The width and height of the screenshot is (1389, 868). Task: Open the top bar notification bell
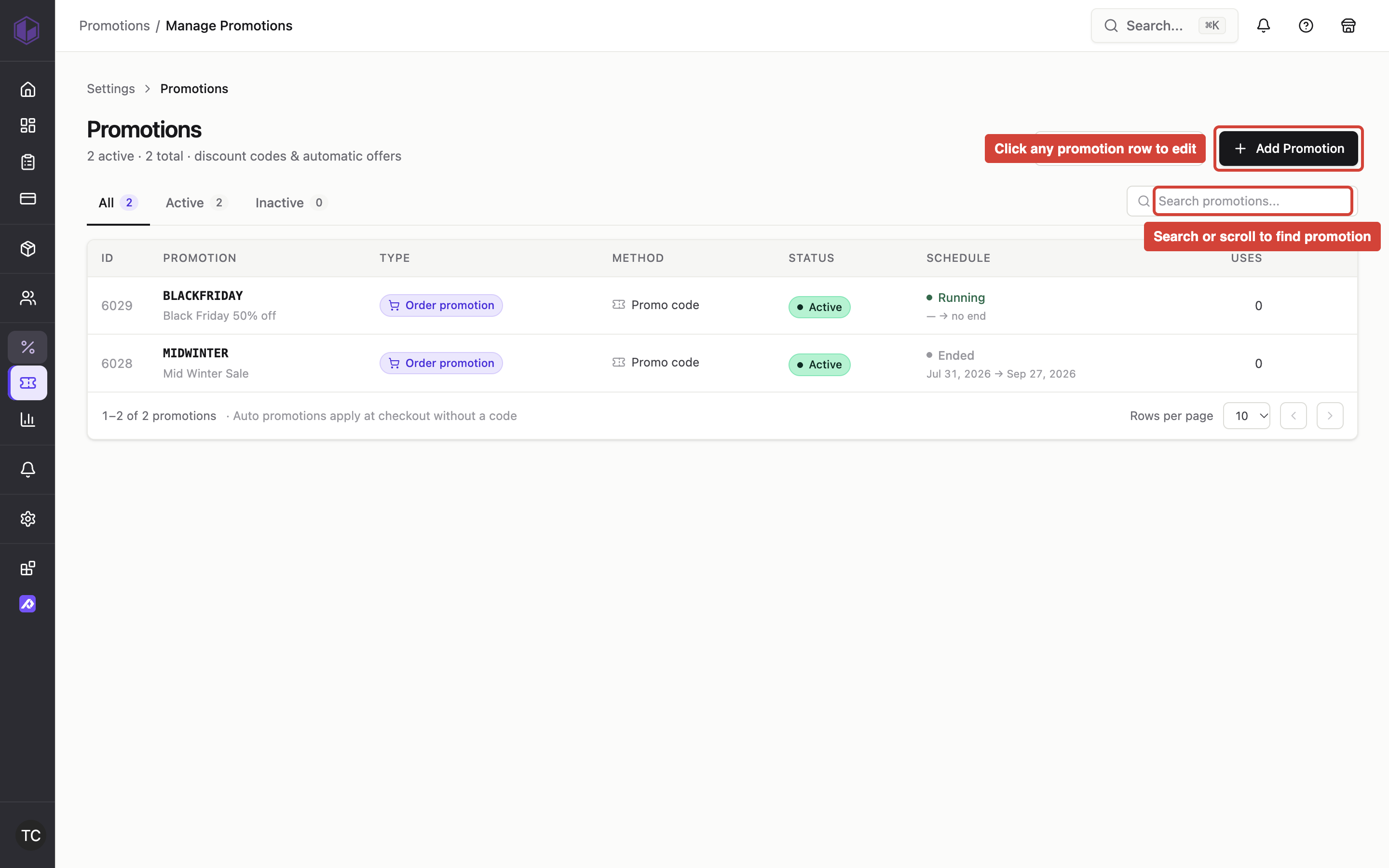(1263, 26)
